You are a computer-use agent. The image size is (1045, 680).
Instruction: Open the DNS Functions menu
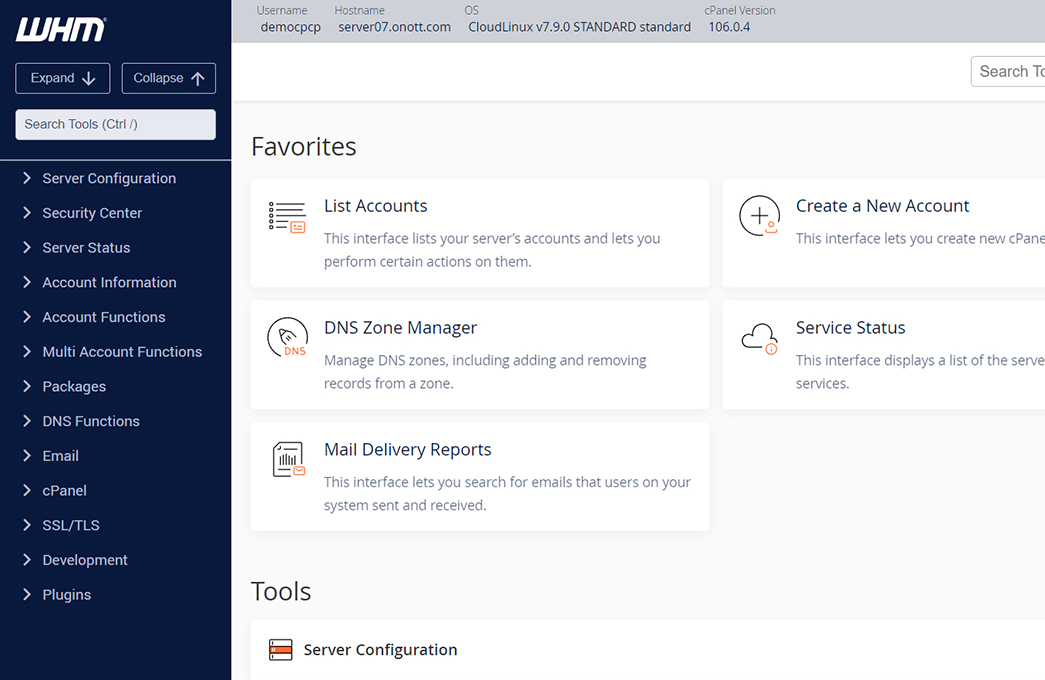click(x=91, y=421)
